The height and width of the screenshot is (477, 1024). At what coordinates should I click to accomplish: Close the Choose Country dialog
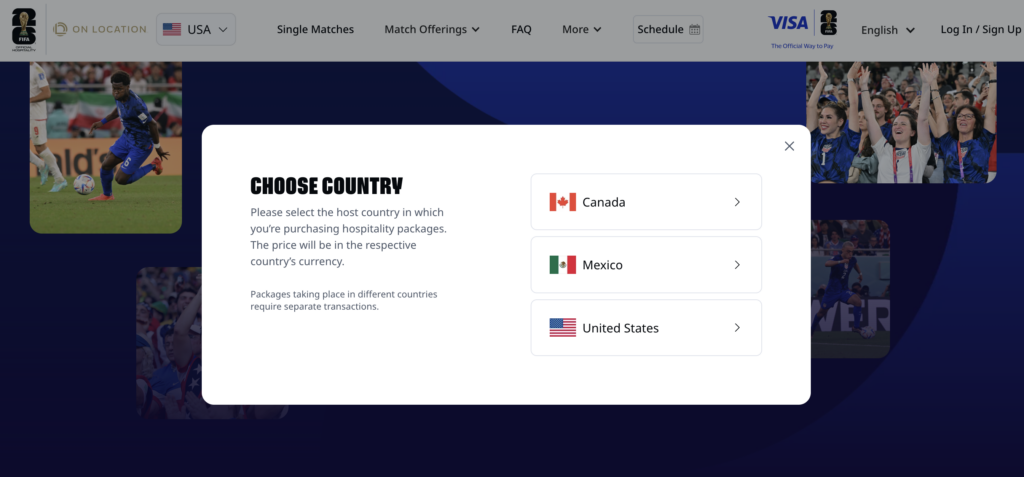pos(789,146)
